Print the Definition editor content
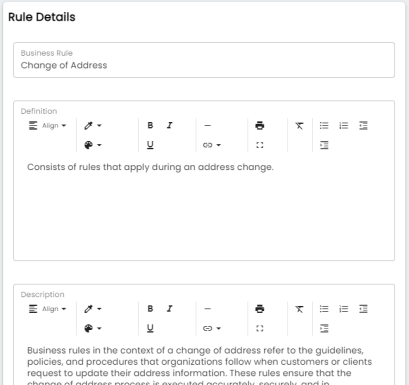This screenshot has width=409, height=385. click(x=260, y=126)
